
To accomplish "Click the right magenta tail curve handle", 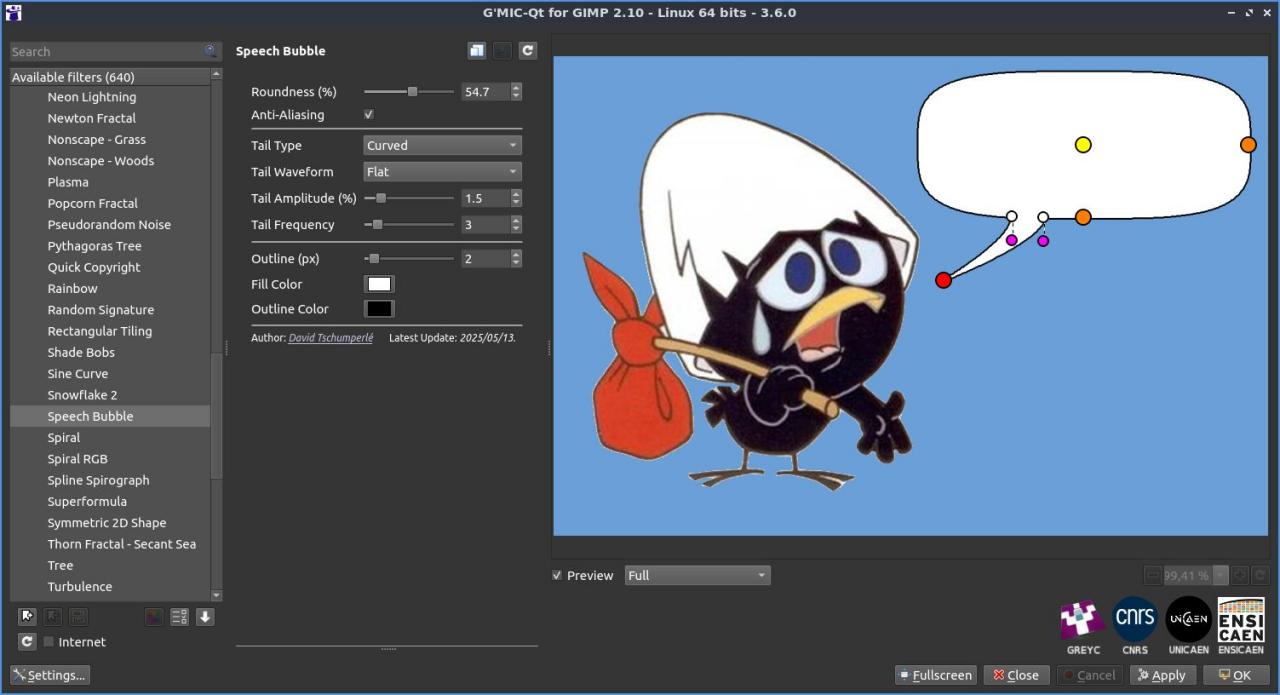I will (1043, 241).
